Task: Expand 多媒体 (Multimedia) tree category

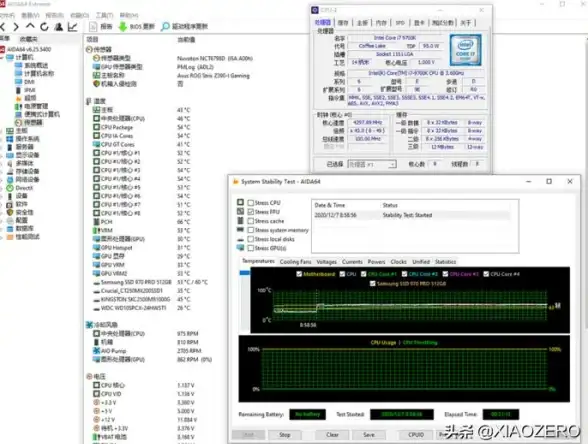Action: click(2, 164)
